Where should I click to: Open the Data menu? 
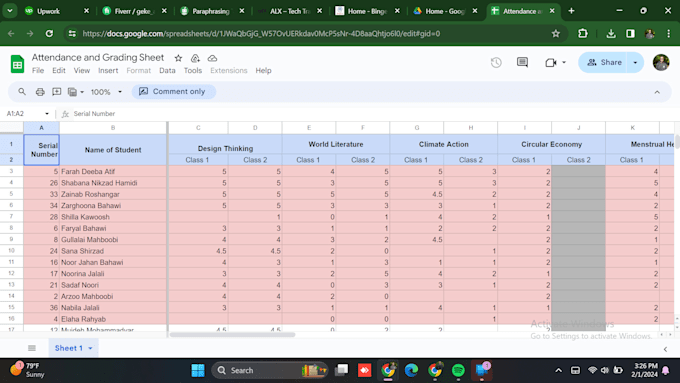tap(167, 70)
